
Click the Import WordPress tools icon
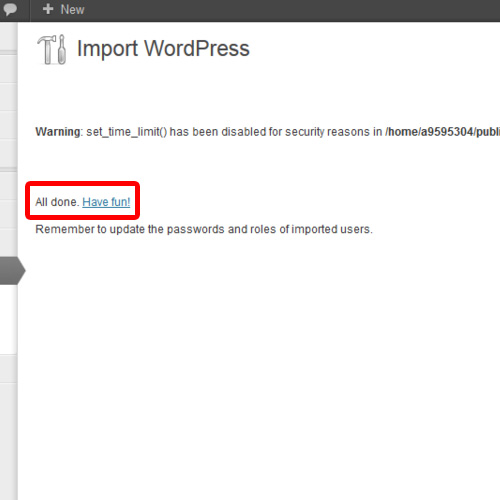click(x=52, y=49)
